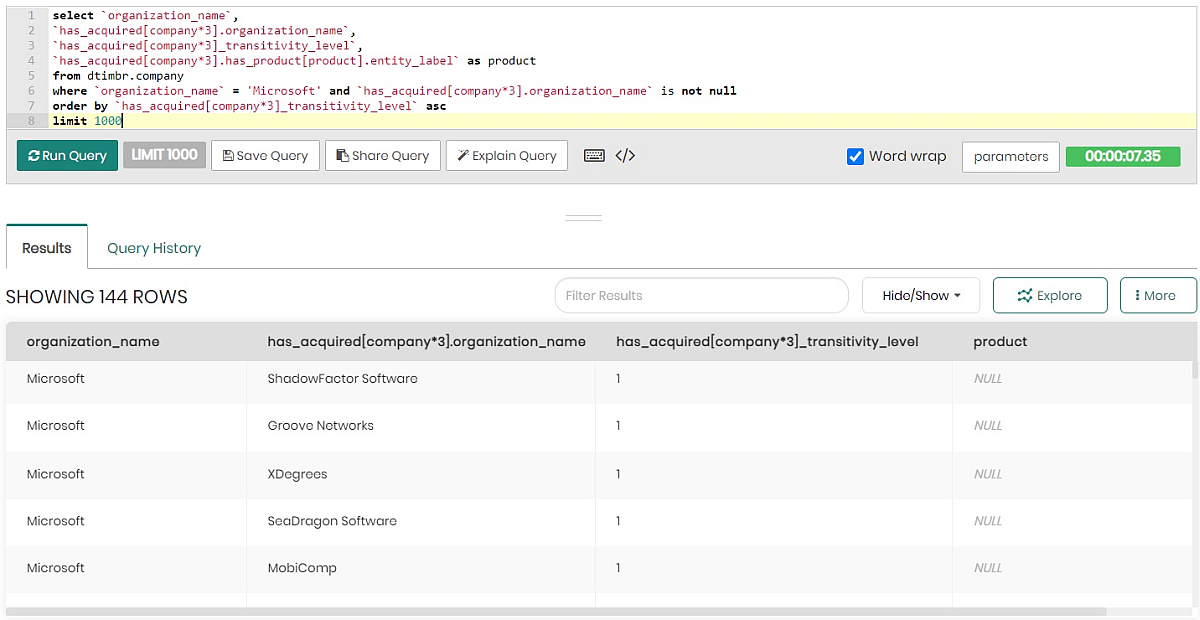Screen dimensions: 1200x620
Task: Click the panel splitter handle between editor and results
Action: pos(583,217)
